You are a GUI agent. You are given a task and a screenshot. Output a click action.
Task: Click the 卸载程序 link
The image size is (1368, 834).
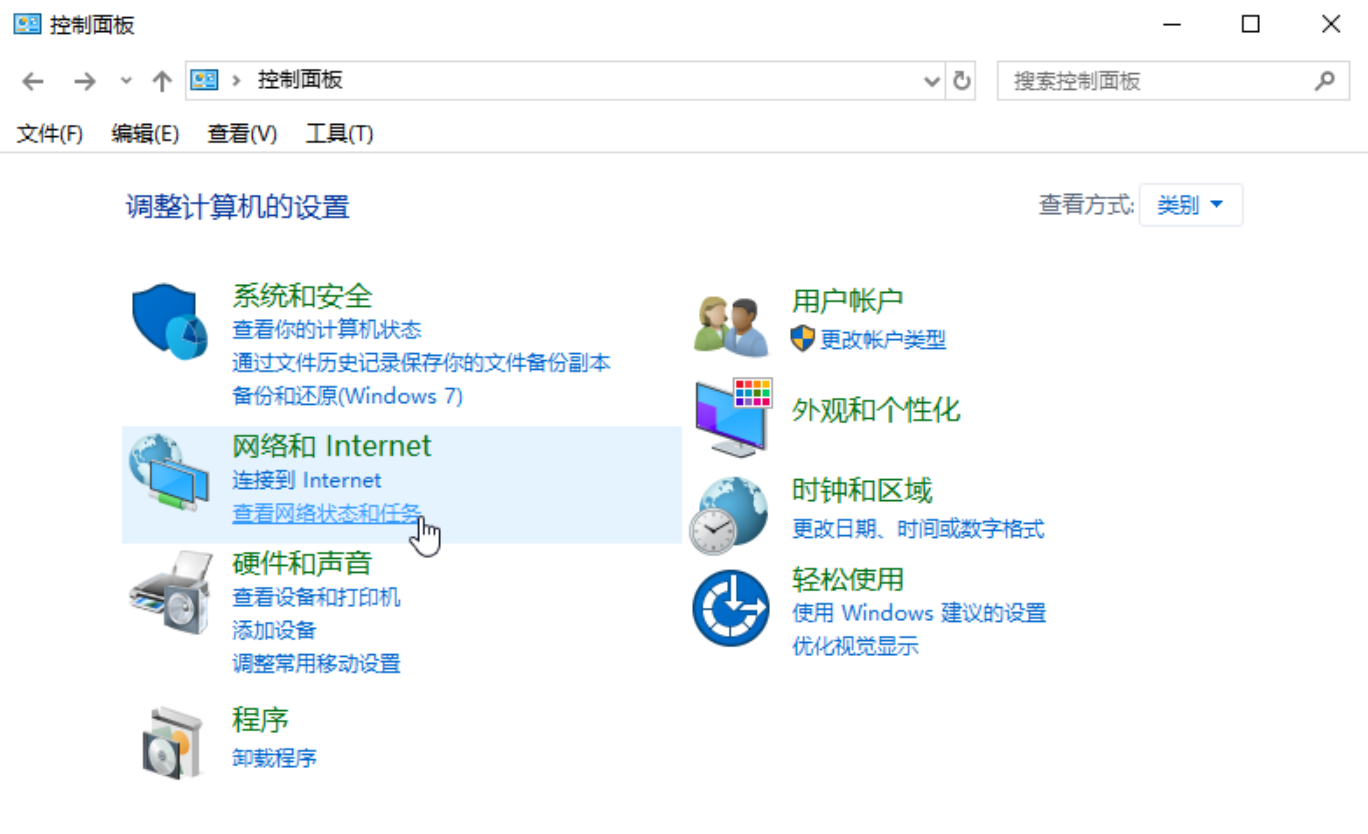point(274,757)
